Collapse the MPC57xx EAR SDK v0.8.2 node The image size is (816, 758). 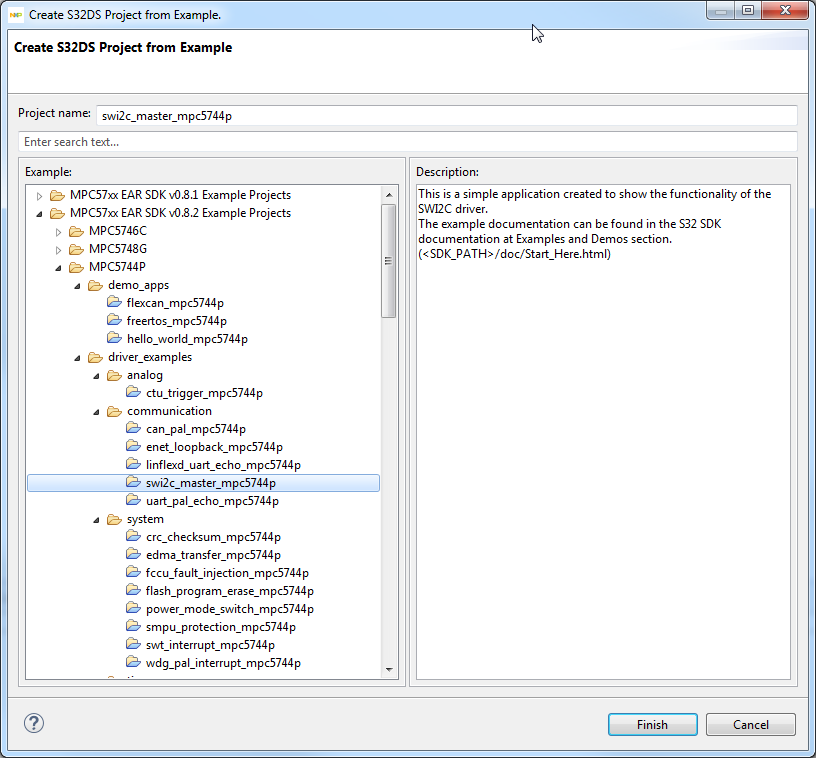pos(40,214)
